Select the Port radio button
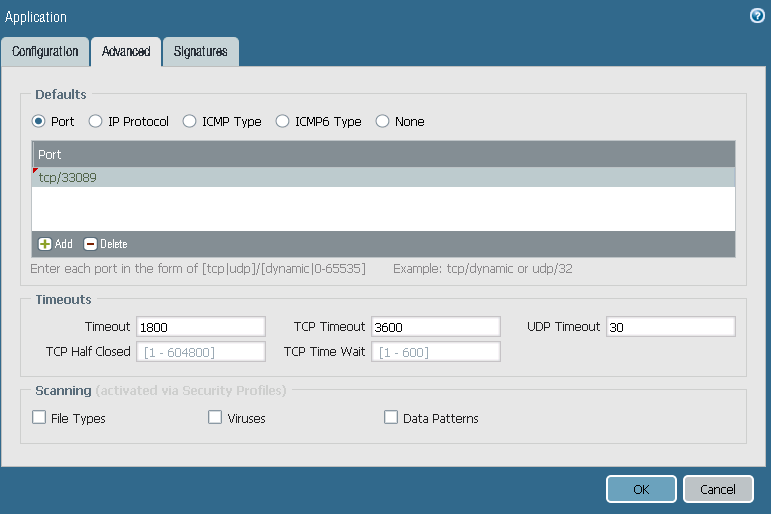 coord(39,121)
